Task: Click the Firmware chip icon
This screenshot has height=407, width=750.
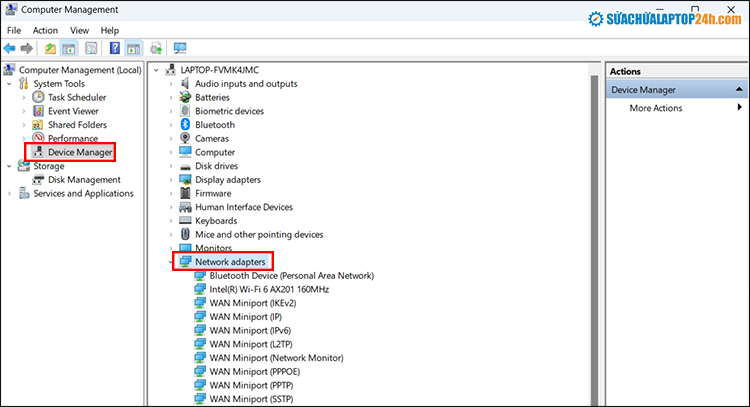Action: [185, 193]
